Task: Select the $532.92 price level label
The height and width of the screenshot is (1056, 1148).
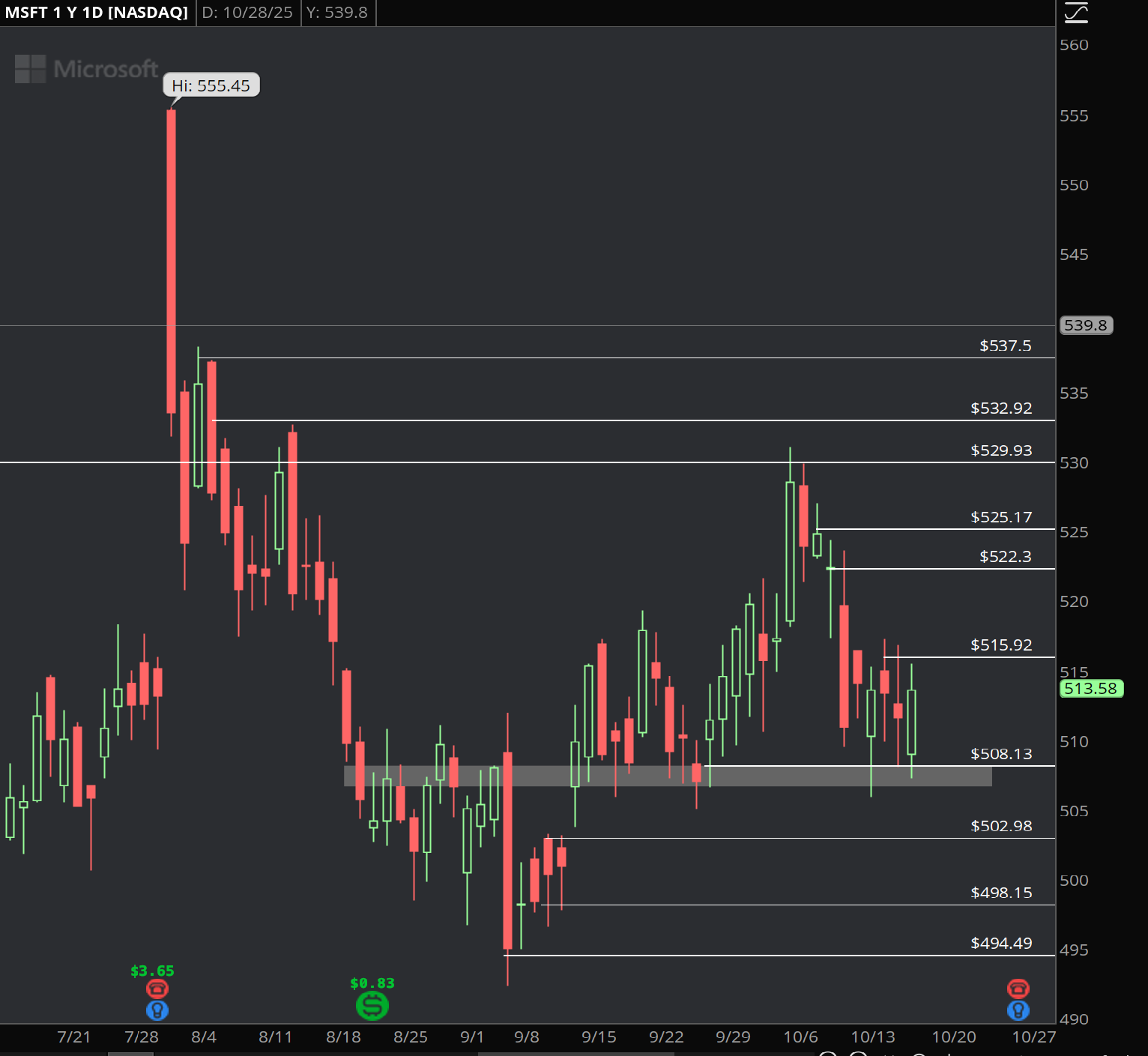Action: coord(1001,408)
